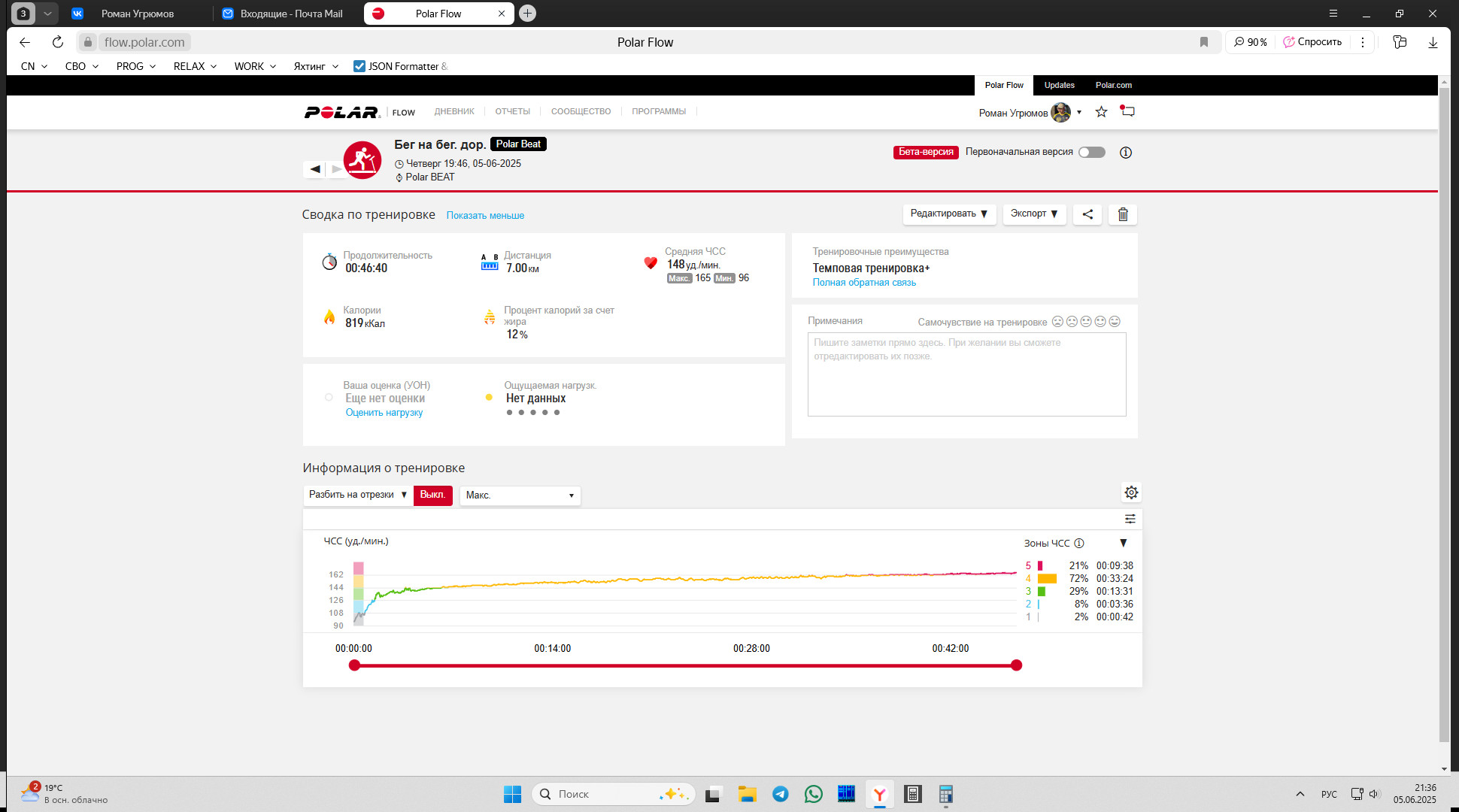Open the ПРОГРАММЫ menu item

(x=659, y=112)
